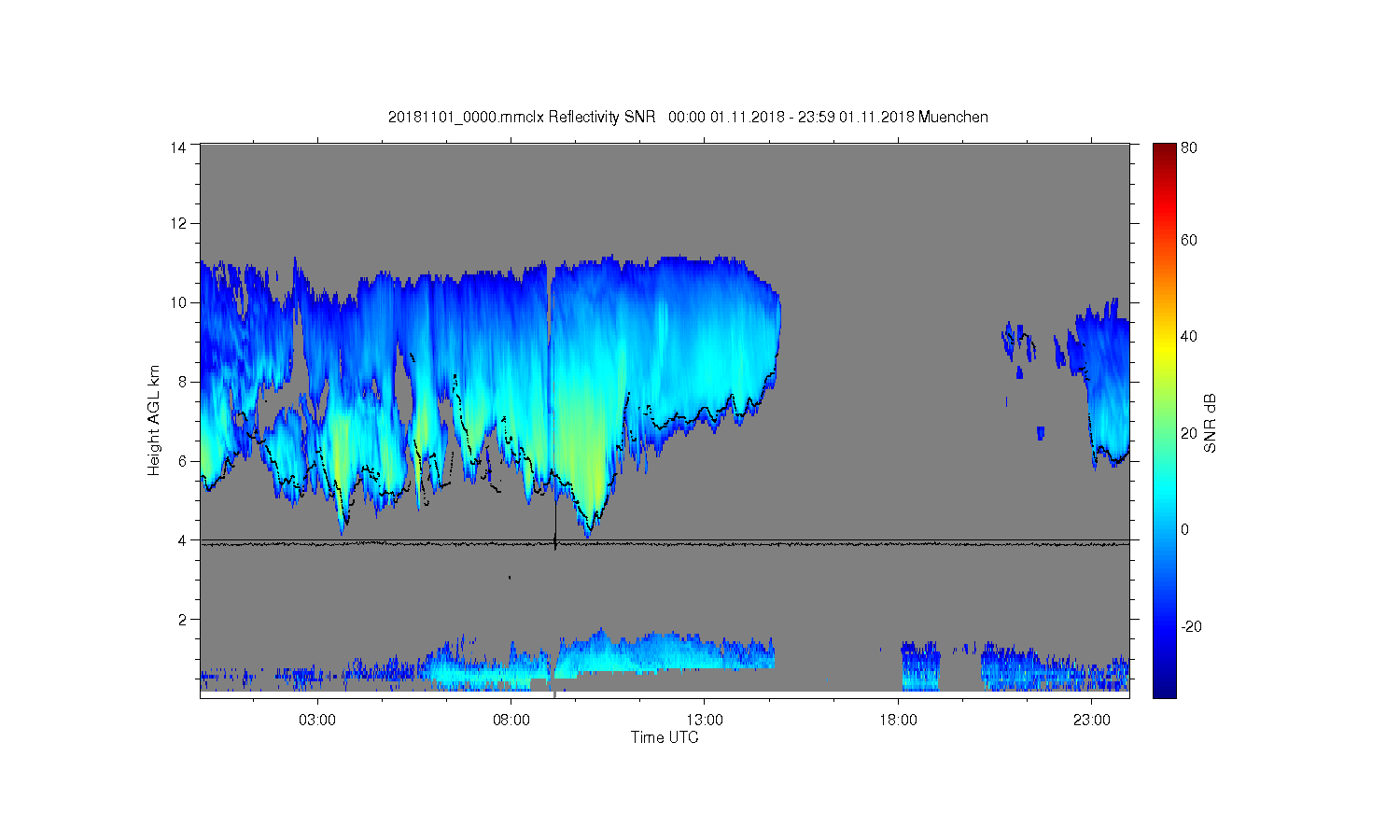This screenshot has height=840, width=1400.
Task: Click the SNR dB colorbar label
Action: pos(1210,423)
